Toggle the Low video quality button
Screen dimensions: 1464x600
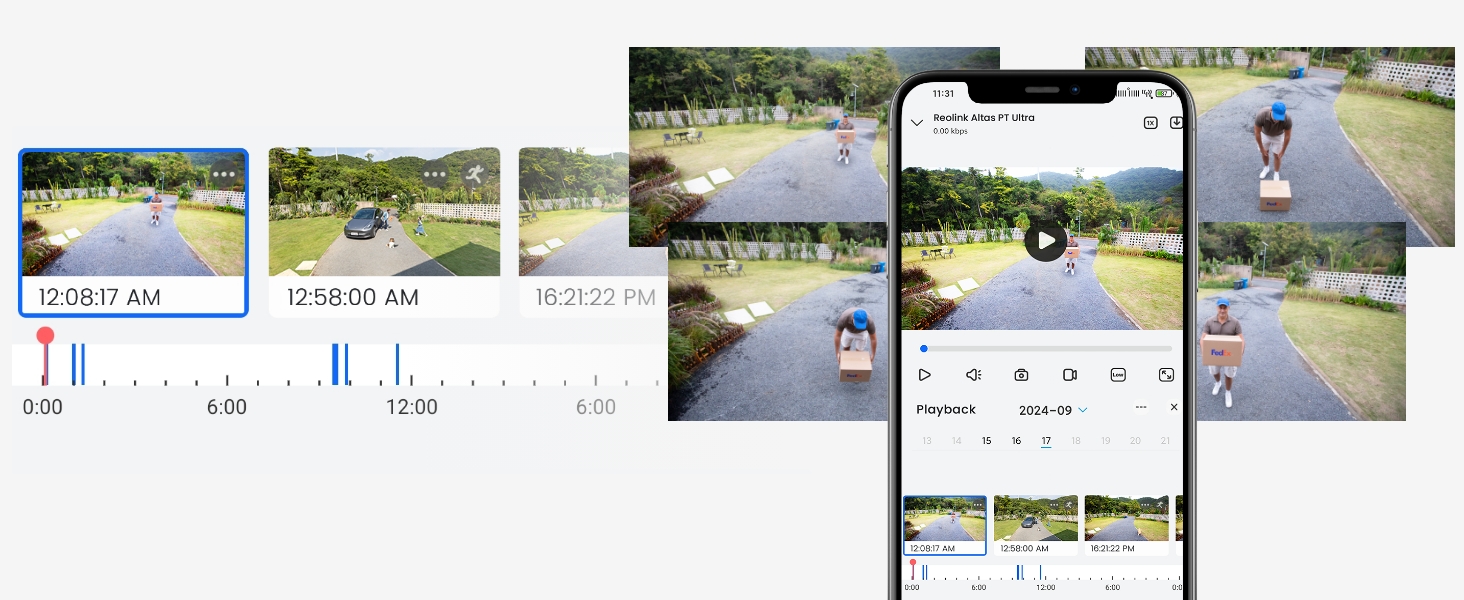1118,375
